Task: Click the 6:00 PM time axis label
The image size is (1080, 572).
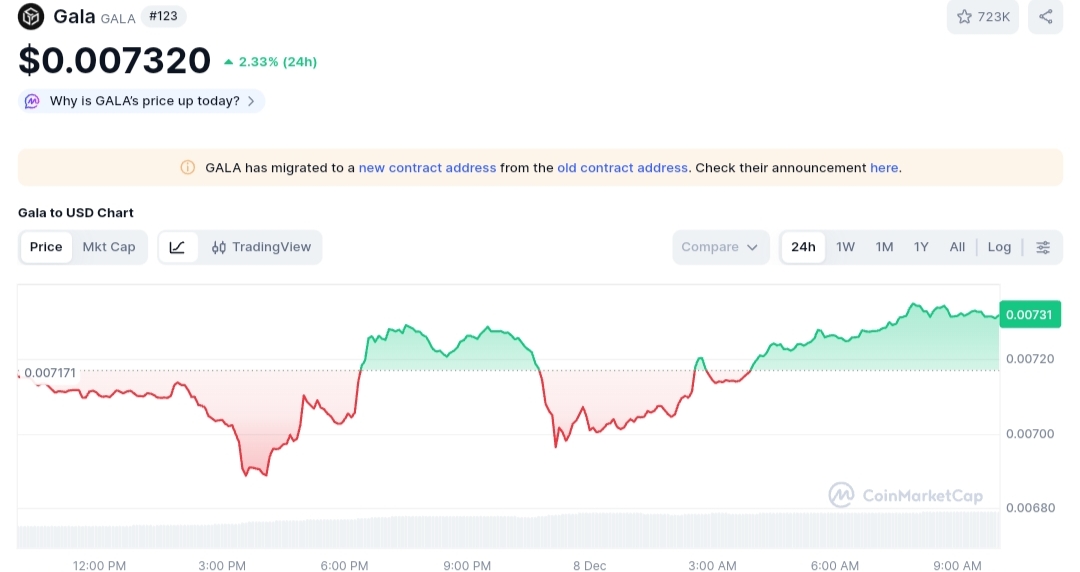Action: tap(344, 565)
